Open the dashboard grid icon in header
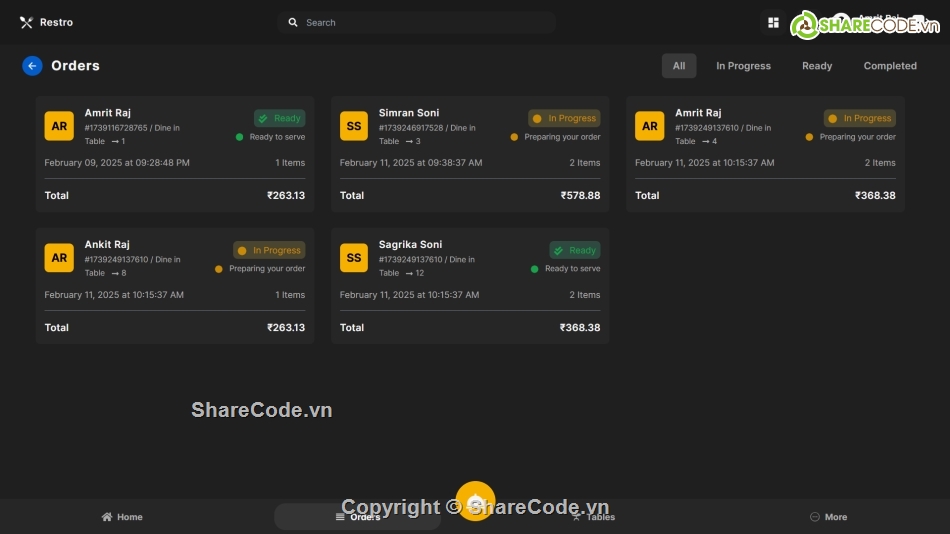Screen dimensions: 950x534 773,22
